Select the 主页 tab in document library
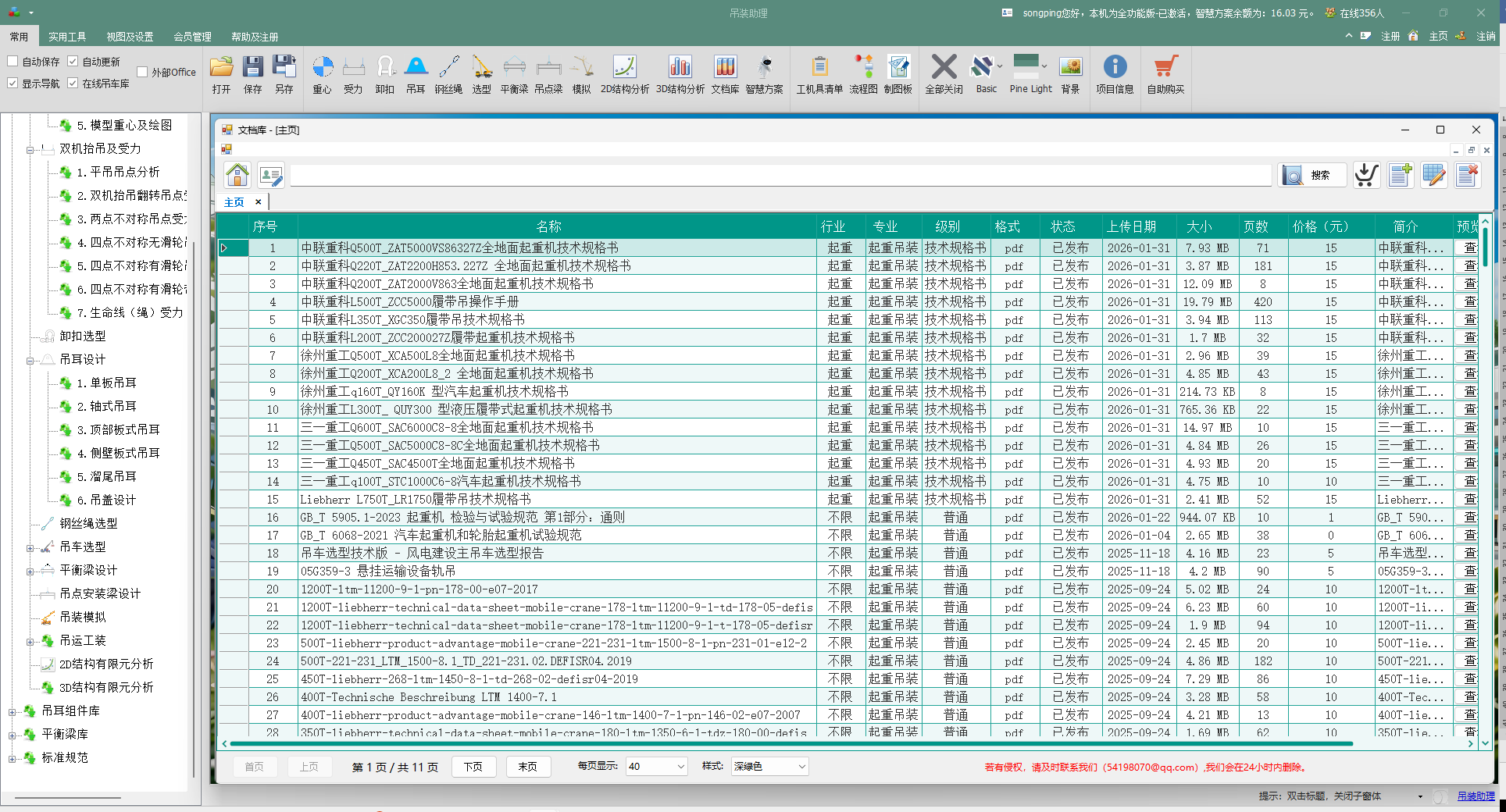 tap(234, 202)
